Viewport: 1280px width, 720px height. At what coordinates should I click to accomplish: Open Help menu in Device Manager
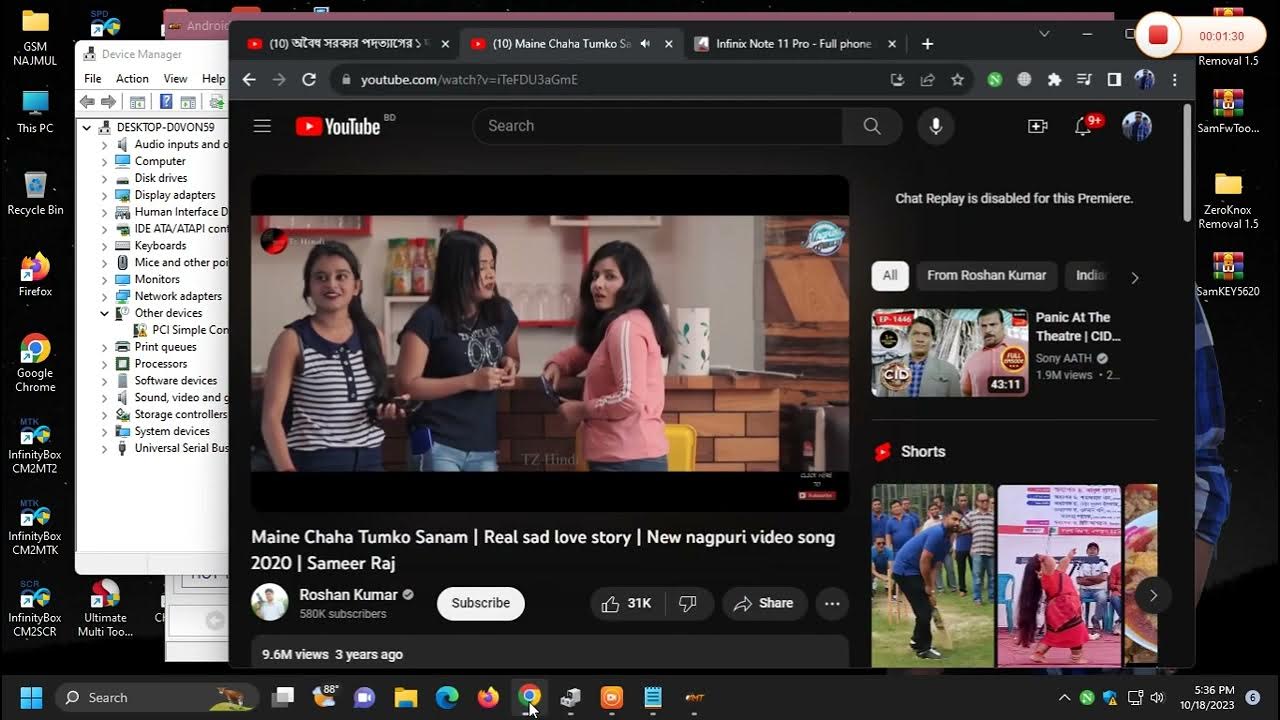(213, 78)
